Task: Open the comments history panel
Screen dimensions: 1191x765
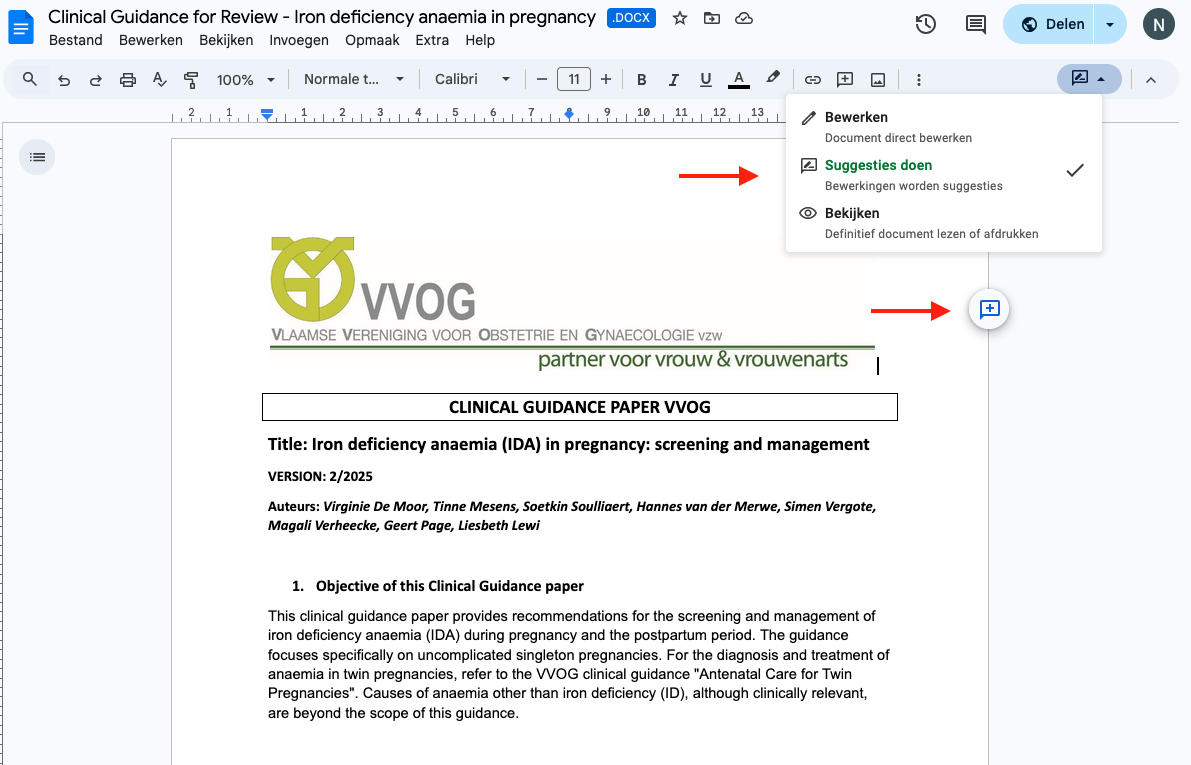Action: (975, 24)
